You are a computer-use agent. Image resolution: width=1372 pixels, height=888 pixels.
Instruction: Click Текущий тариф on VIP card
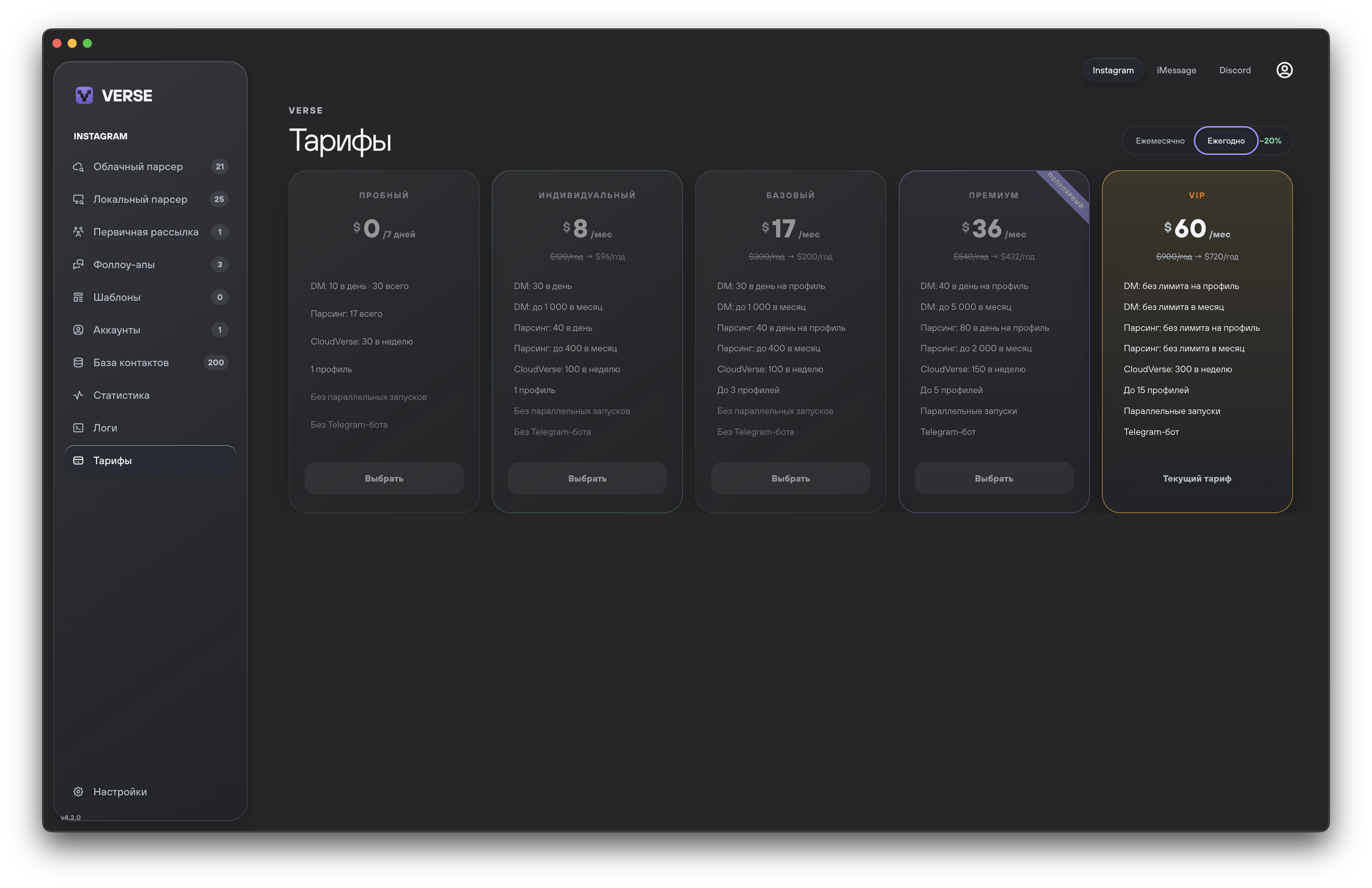(1197, 478)
